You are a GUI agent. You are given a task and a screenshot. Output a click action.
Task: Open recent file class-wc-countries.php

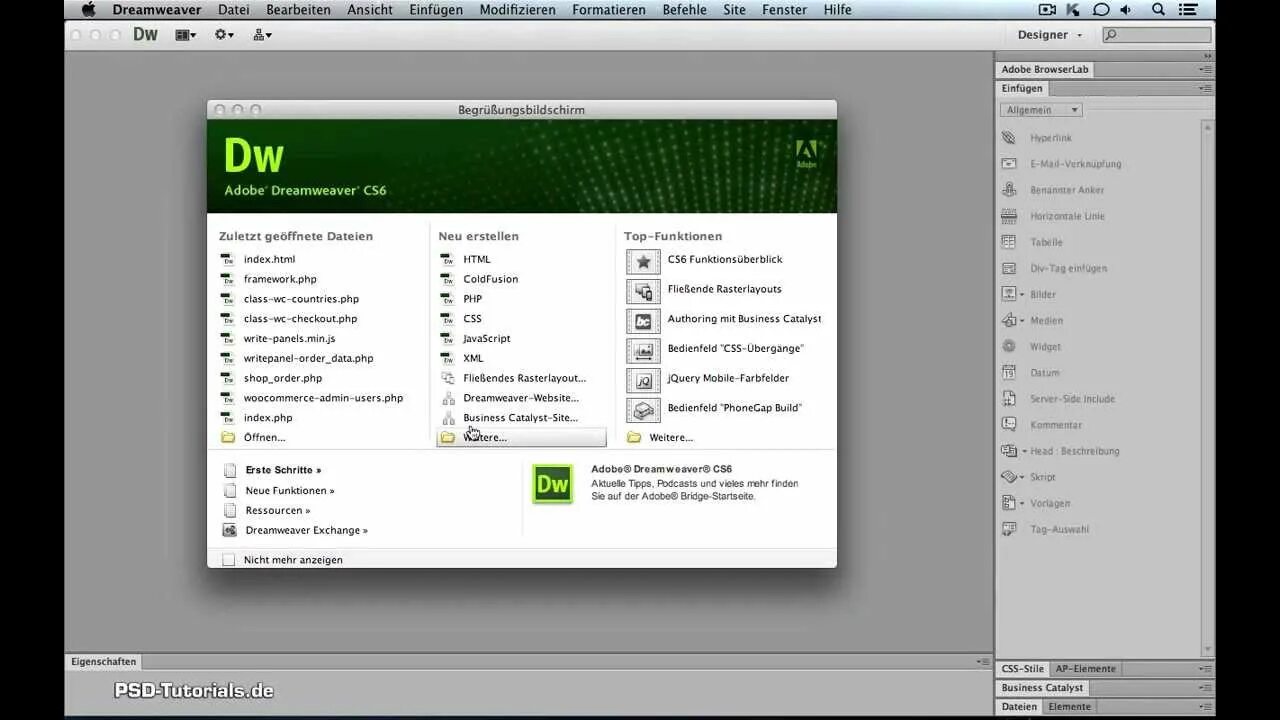pyautogui.click(x=301, y=299)
